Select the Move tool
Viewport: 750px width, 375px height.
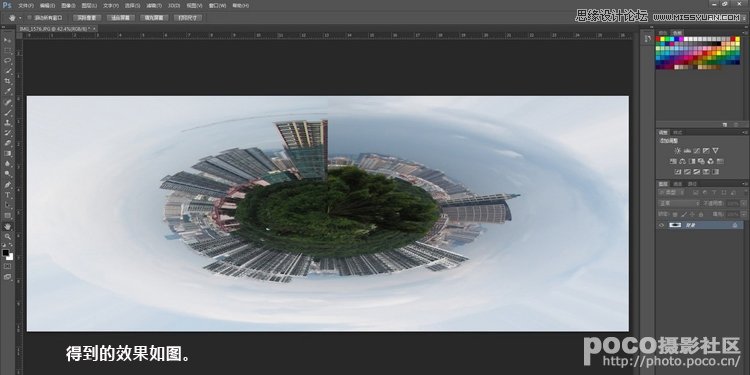coord(7,40)
